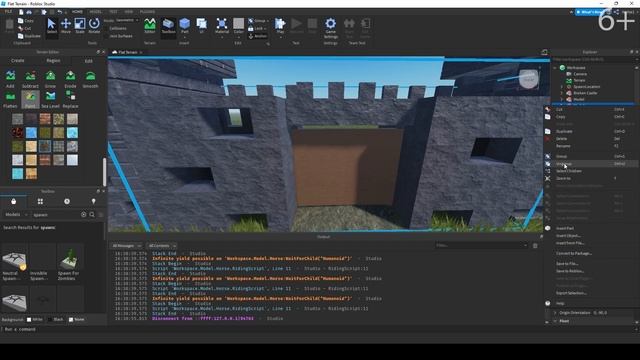The image size is (640, 360).
Task: Choose Insert Part in context menu
Action: [591, 228]
